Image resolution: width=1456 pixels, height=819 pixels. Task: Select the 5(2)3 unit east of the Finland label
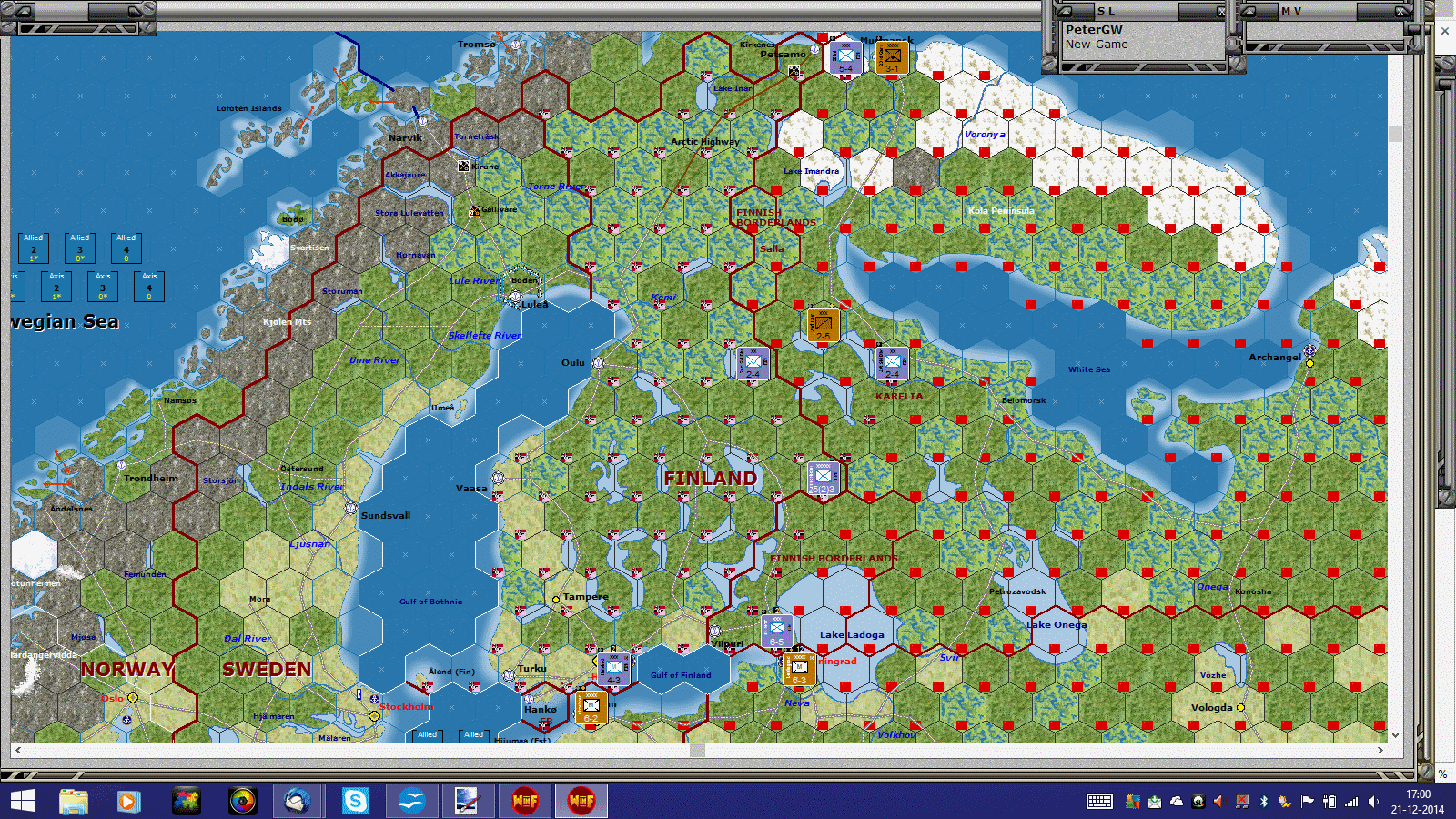[823, 478]
